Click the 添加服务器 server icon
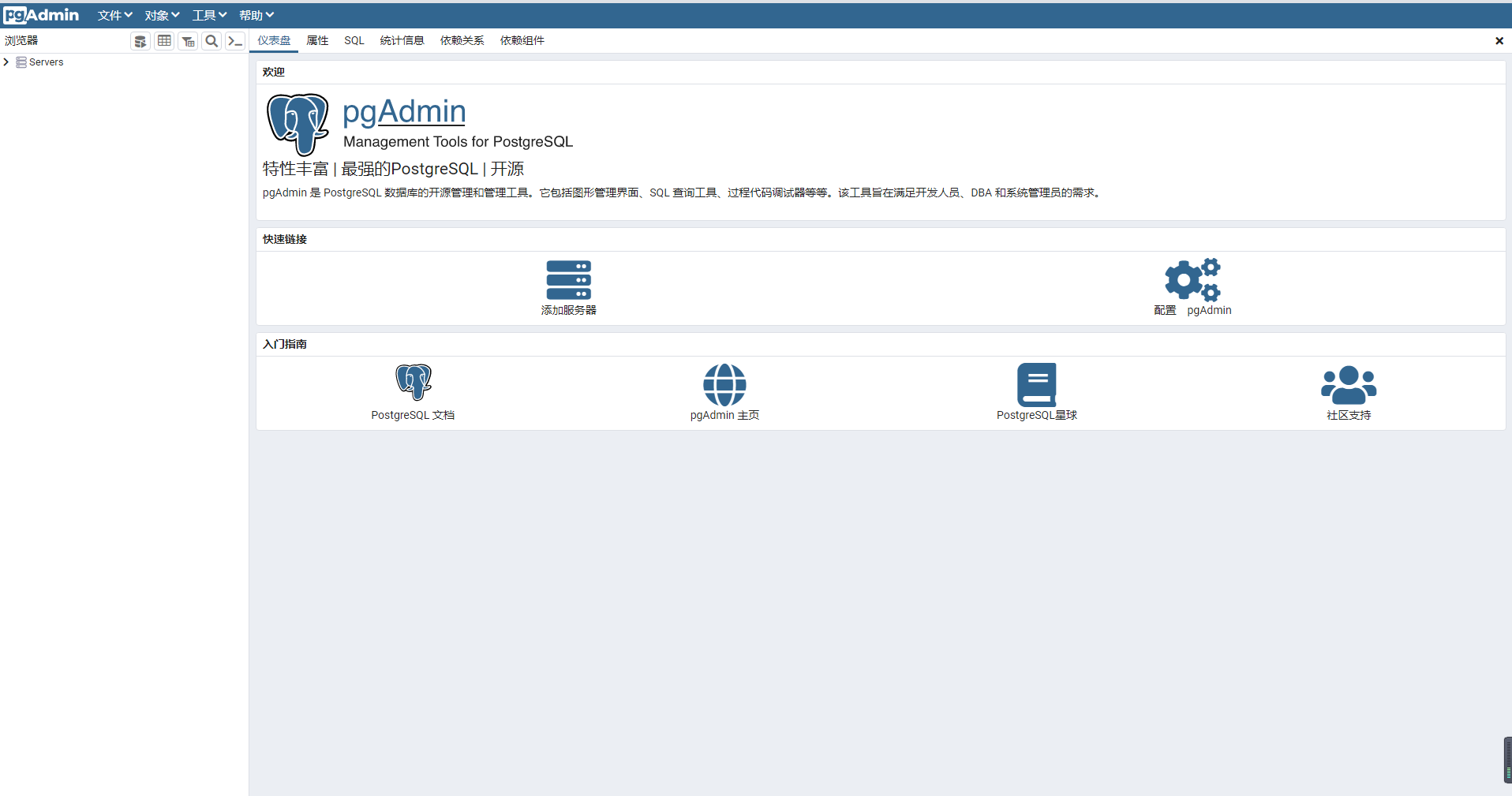The height and width of the screenshot is (796, 1512). click(x=568, y=280)
